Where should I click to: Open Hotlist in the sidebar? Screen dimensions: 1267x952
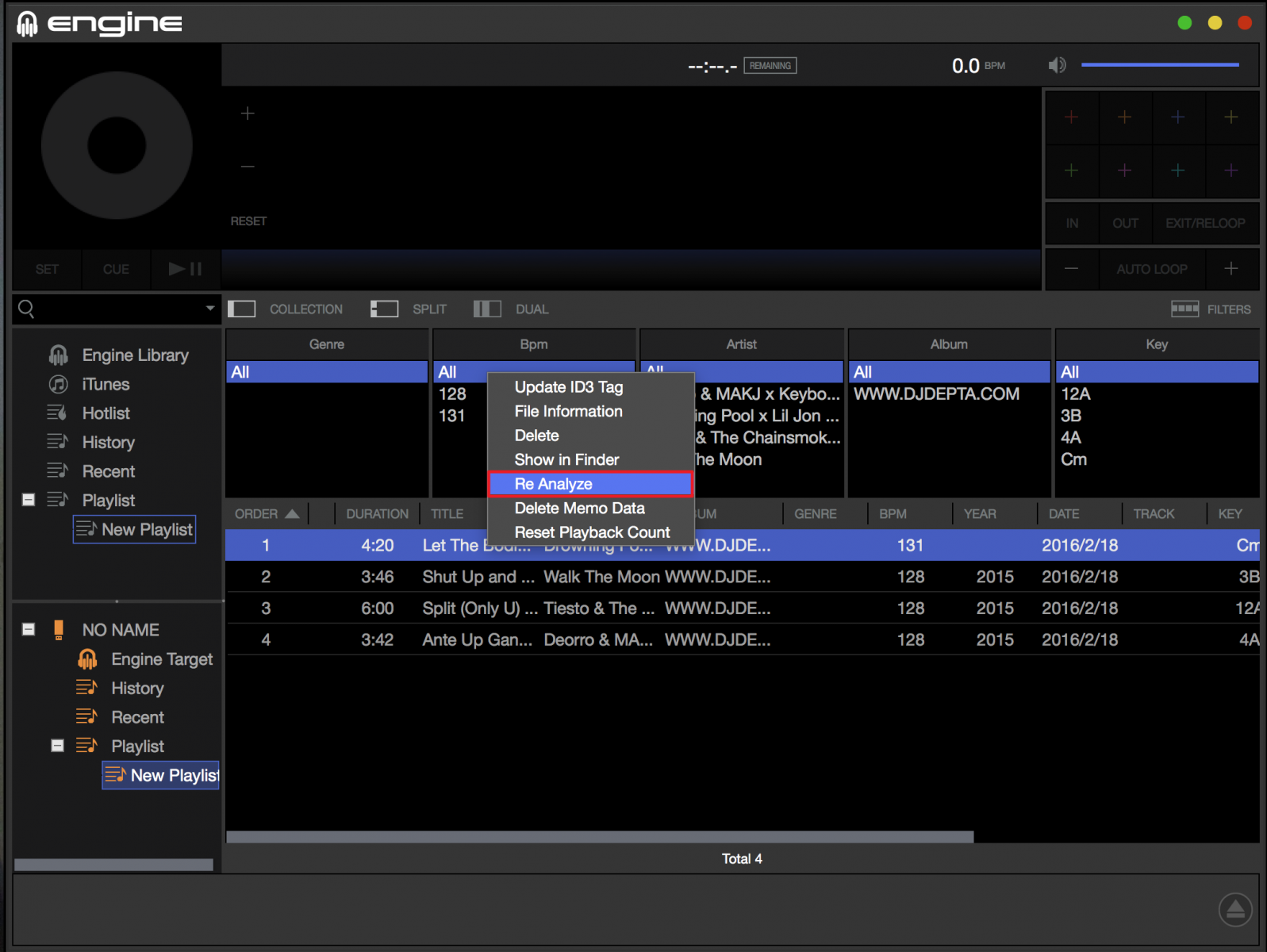106,413
